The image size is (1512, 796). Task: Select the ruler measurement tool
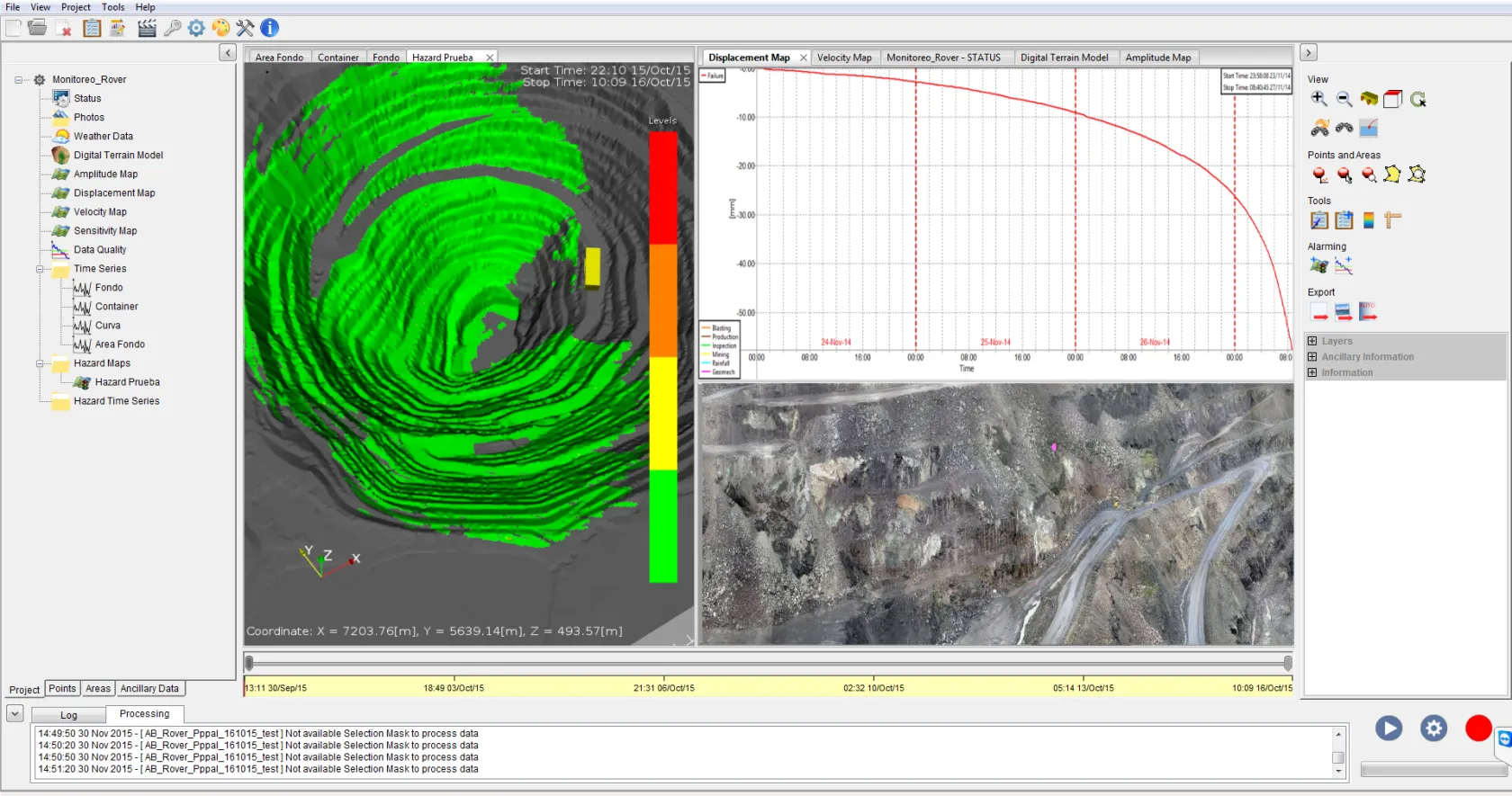1392,220
